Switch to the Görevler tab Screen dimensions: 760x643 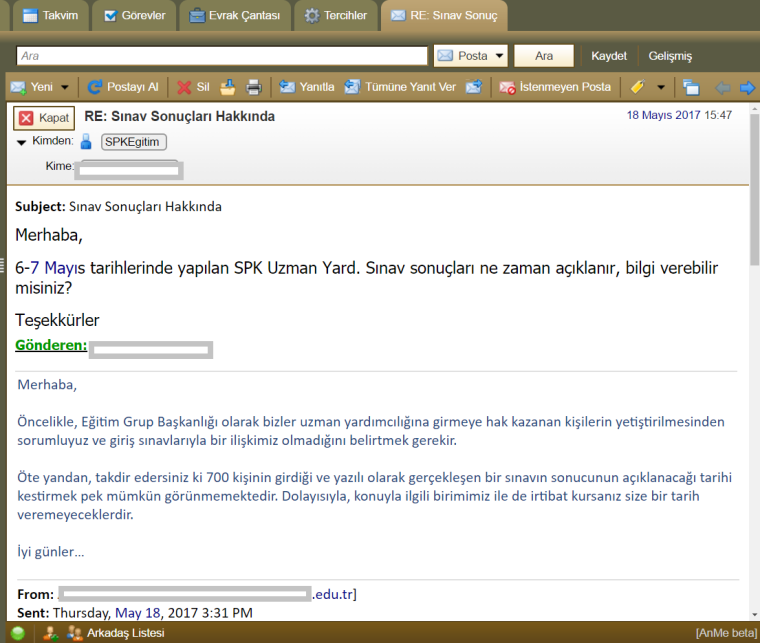pyautogui.click(x=135, y=16)
